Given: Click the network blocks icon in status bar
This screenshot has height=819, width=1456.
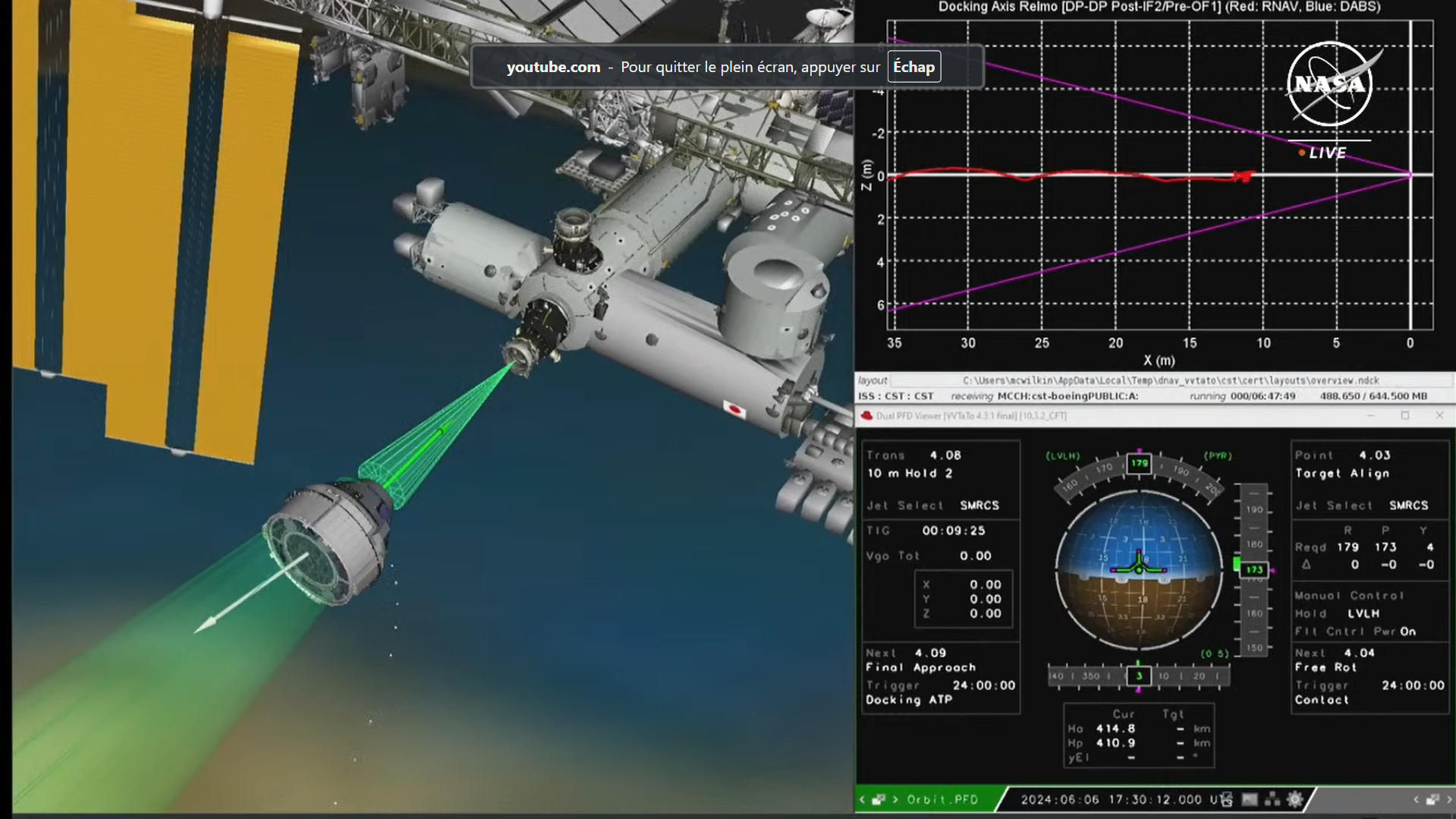Looking at the screenshot, I should click(x=1272, y=799).
